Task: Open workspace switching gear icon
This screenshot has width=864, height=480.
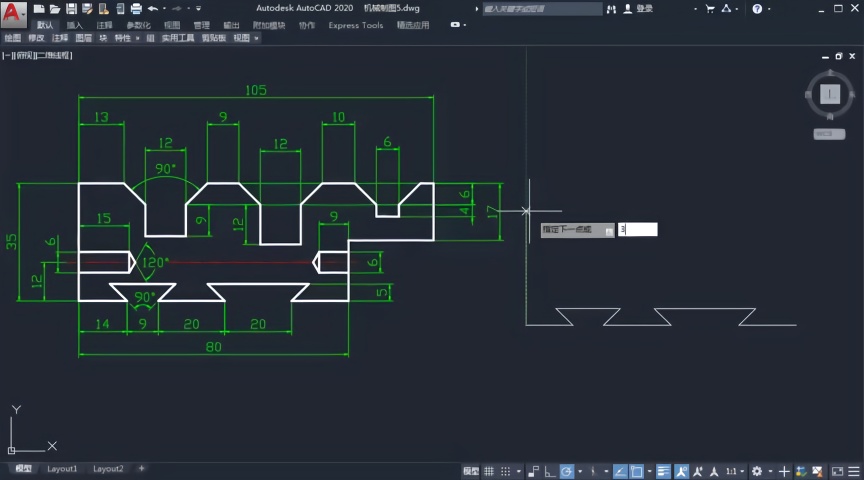Action: 757,471
